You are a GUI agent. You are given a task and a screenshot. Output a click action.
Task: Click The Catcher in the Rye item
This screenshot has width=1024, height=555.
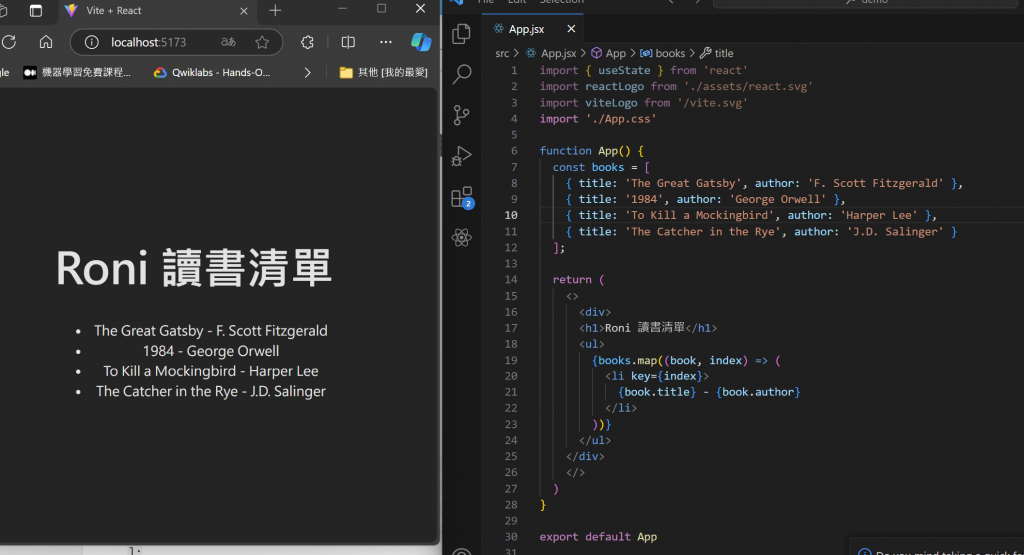coord(210,391)
